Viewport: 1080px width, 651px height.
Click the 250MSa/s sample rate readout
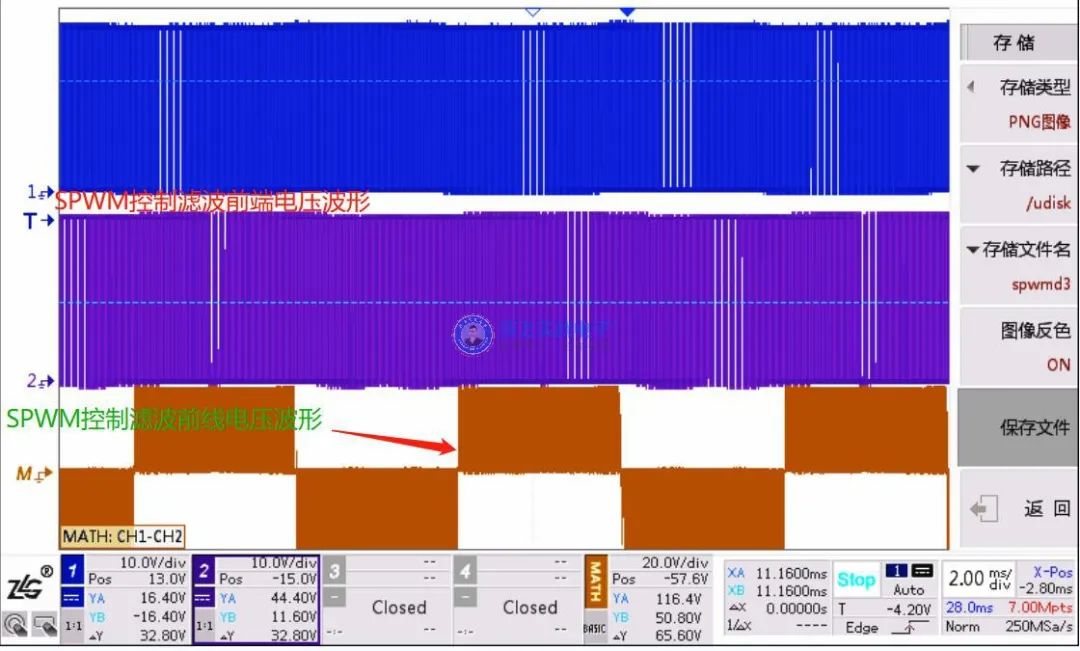point(1039,627)
